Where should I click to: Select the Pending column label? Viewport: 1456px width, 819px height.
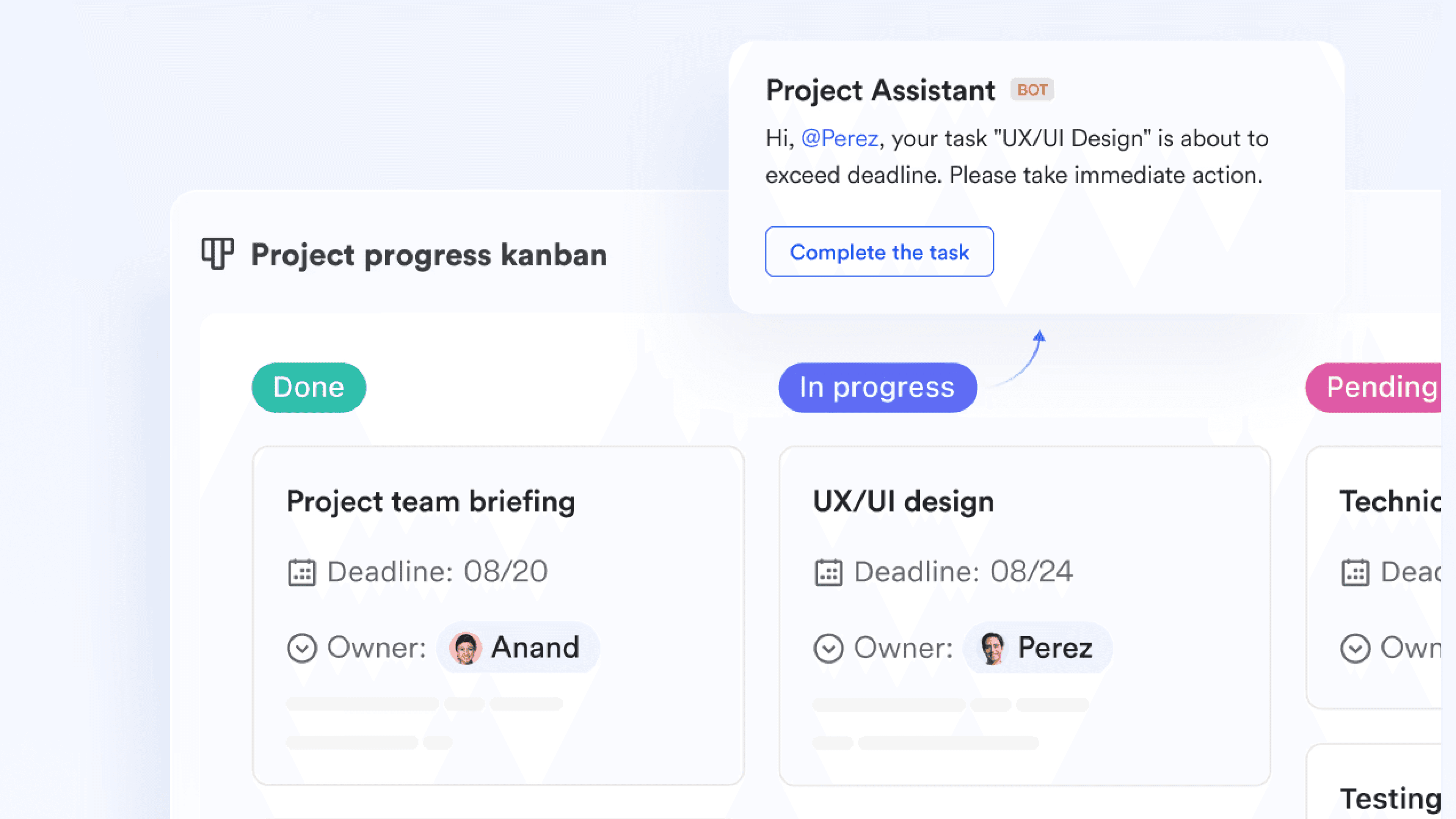[1373, 388]
